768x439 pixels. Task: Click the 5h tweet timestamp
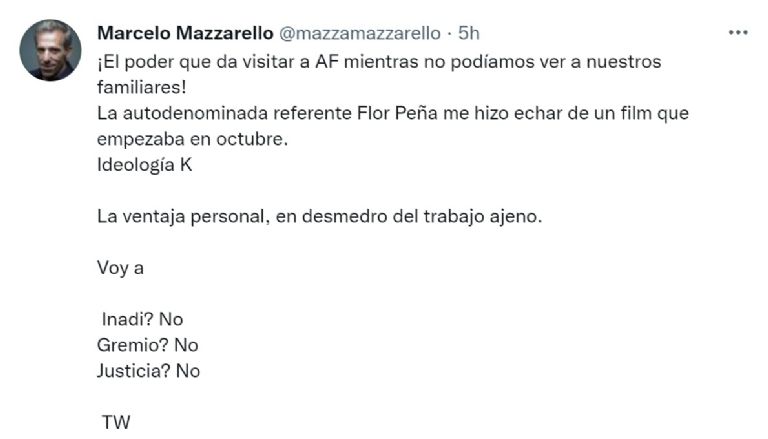click(469, 33)
